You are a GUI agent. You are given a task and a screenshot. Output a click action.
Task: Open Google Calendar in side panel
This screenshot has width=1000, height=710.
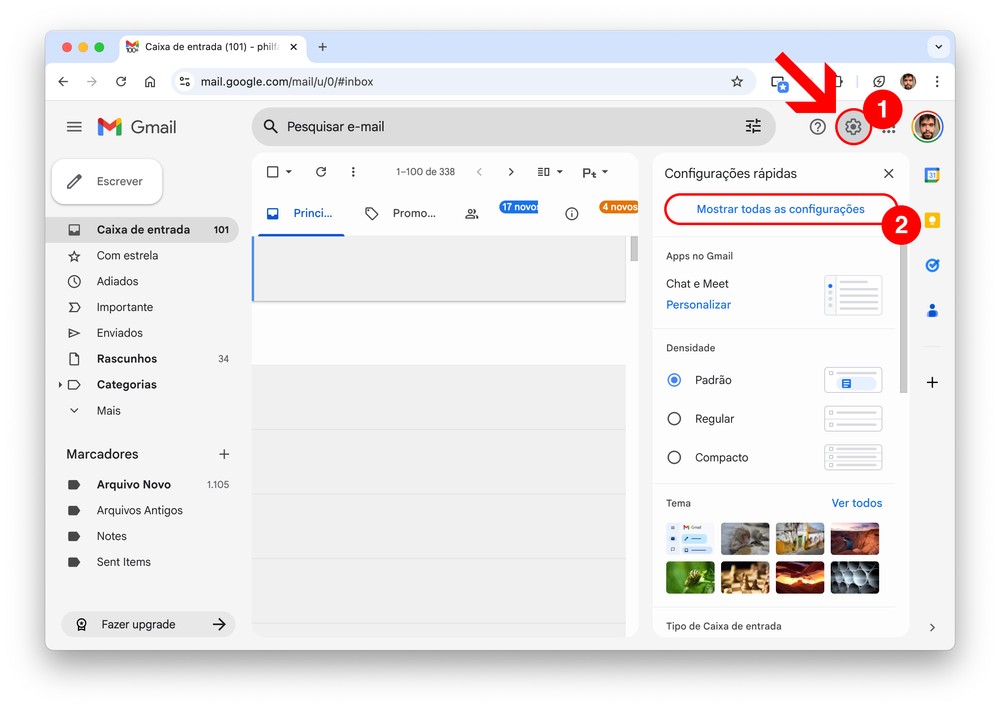tap(932, 176)
